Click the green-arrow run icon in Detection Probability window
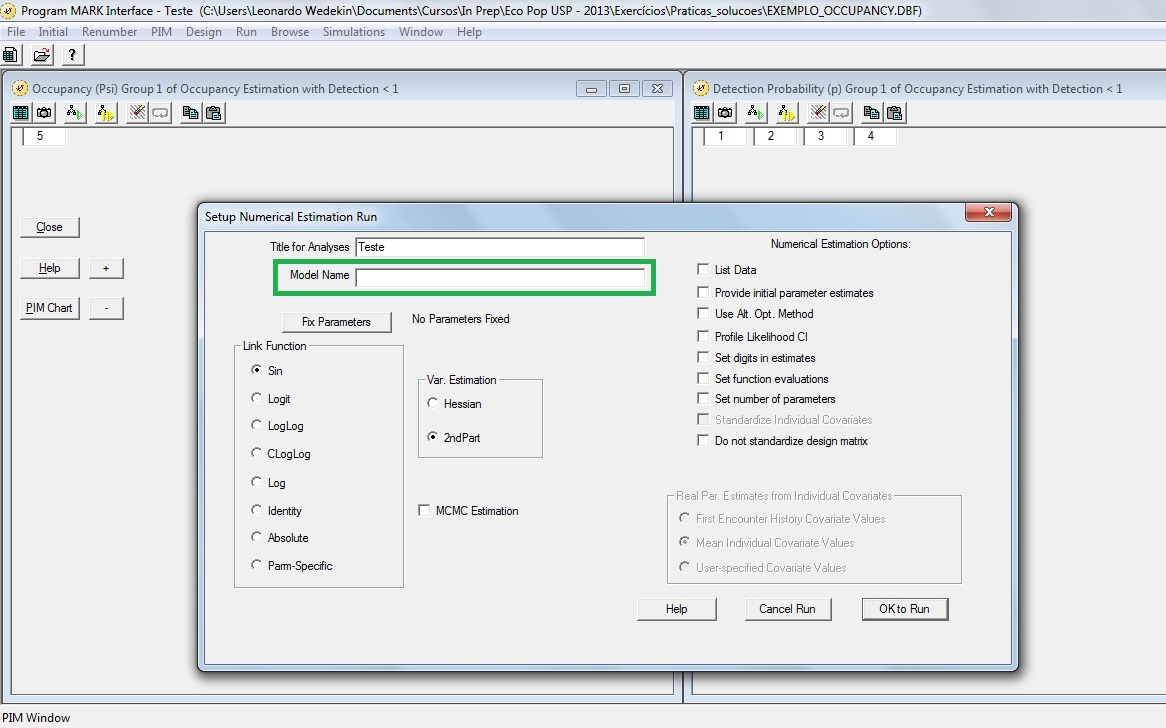The image size is (1166, 728). [x=755, y=113]
